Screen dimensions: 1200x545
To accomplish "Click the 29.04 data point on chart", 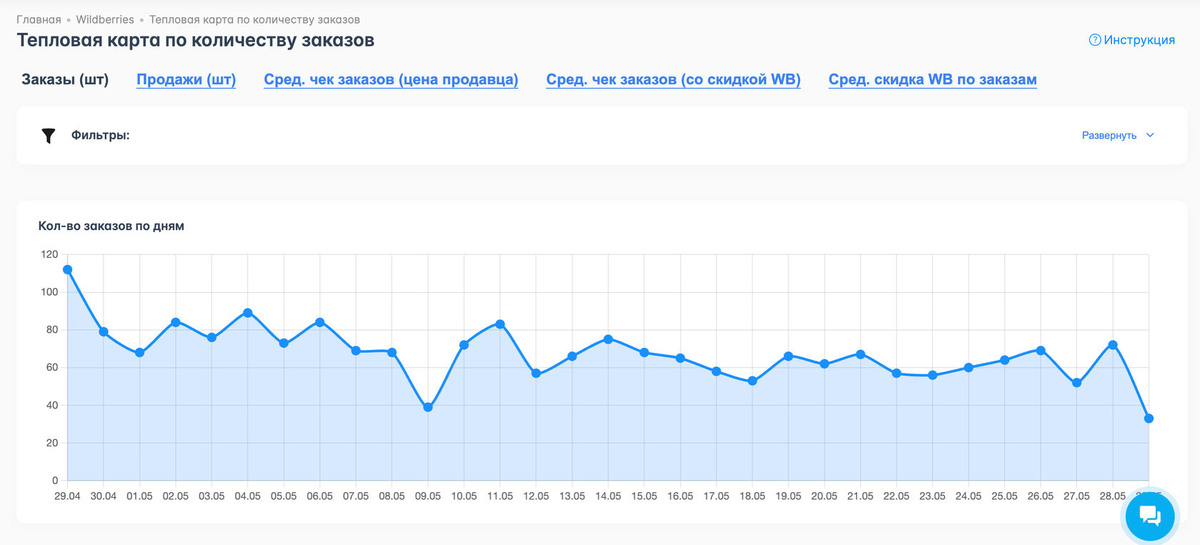I will 67,269.
